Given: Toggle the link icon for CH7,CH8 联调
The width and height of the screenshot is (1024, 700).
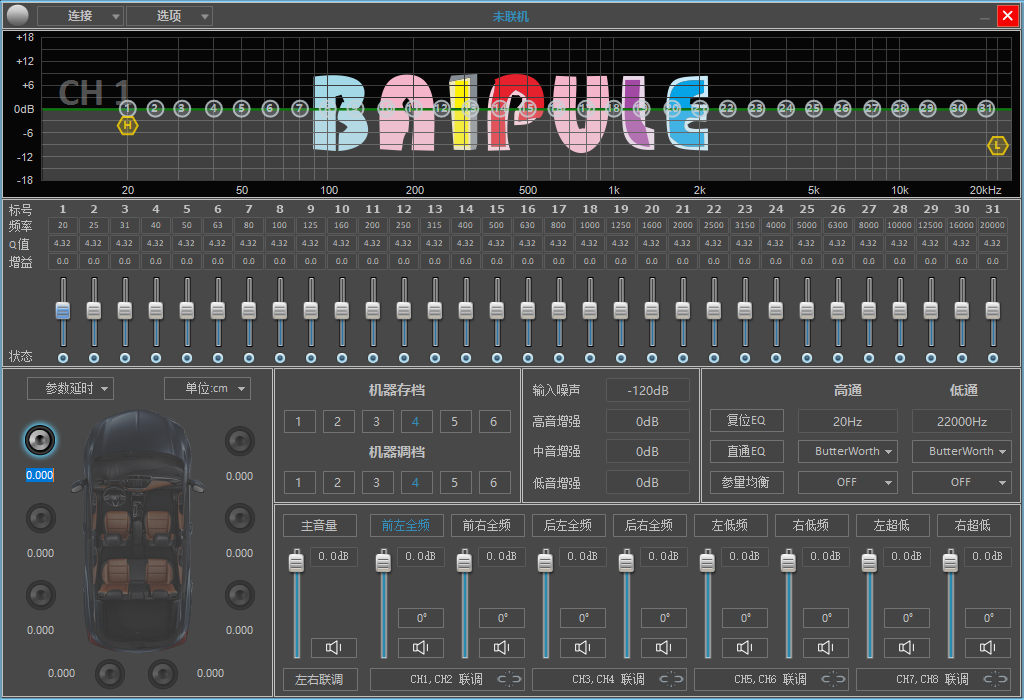Looking at the screenshot, I should tap(995, 679).
